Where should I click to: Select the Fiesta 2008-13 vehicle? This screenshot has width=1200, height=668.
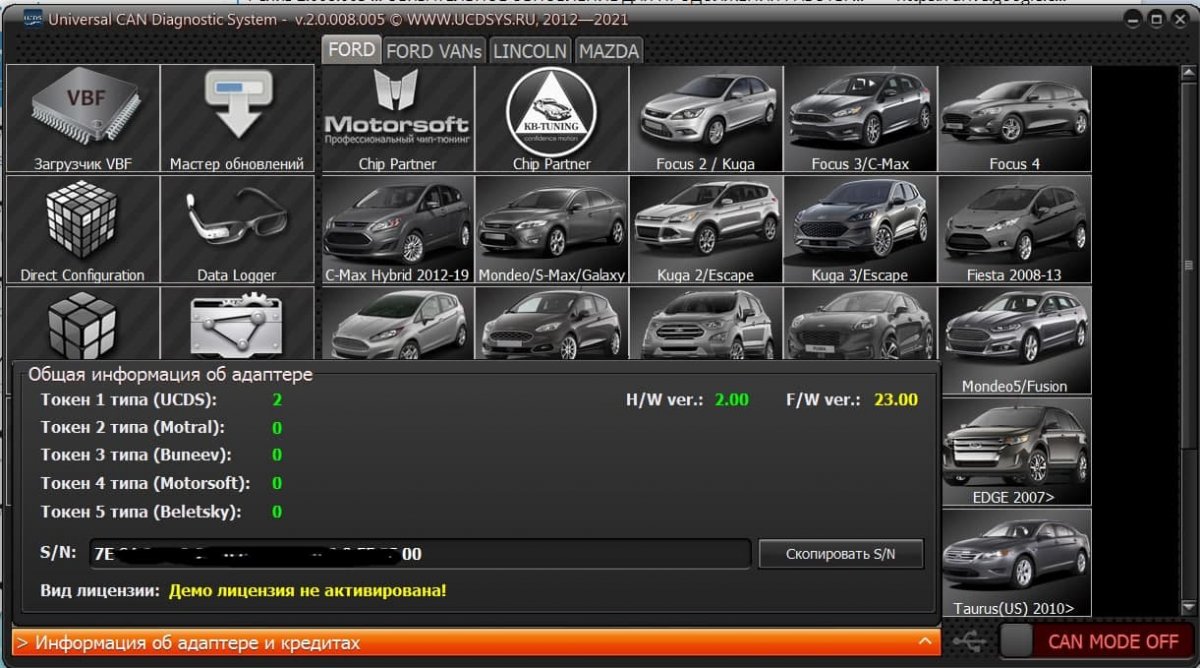1014,230
